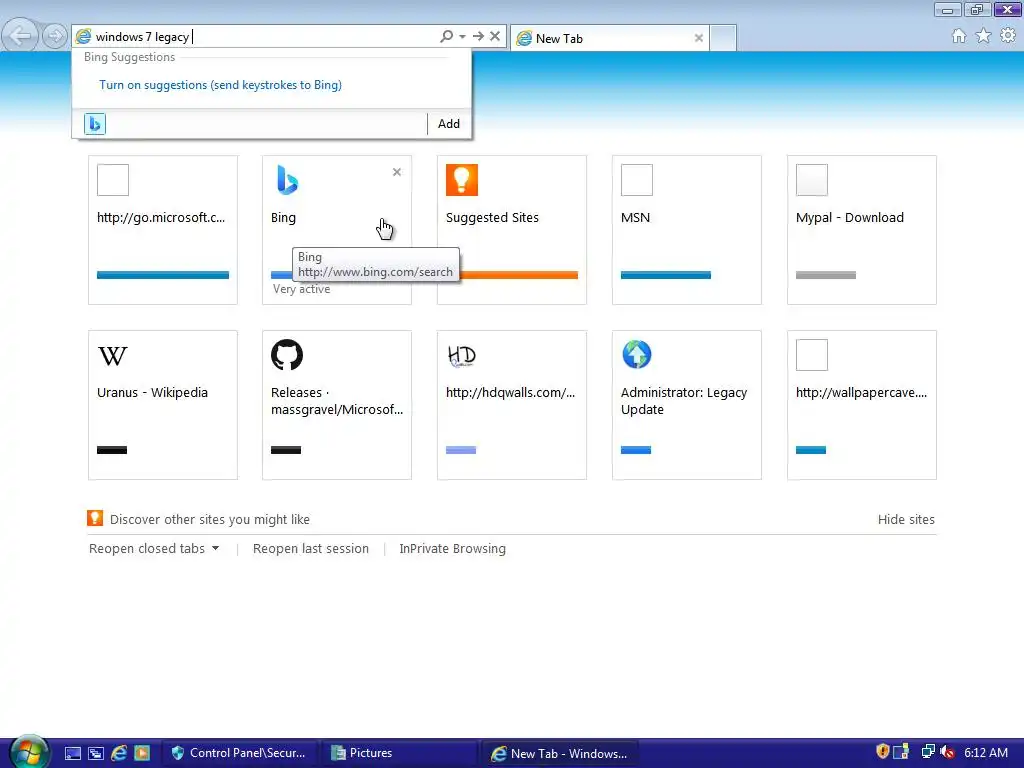Open Suggested Sites lightbulb icon
The width and height of the screenshot is (1024, 768).
coord(462,180)
